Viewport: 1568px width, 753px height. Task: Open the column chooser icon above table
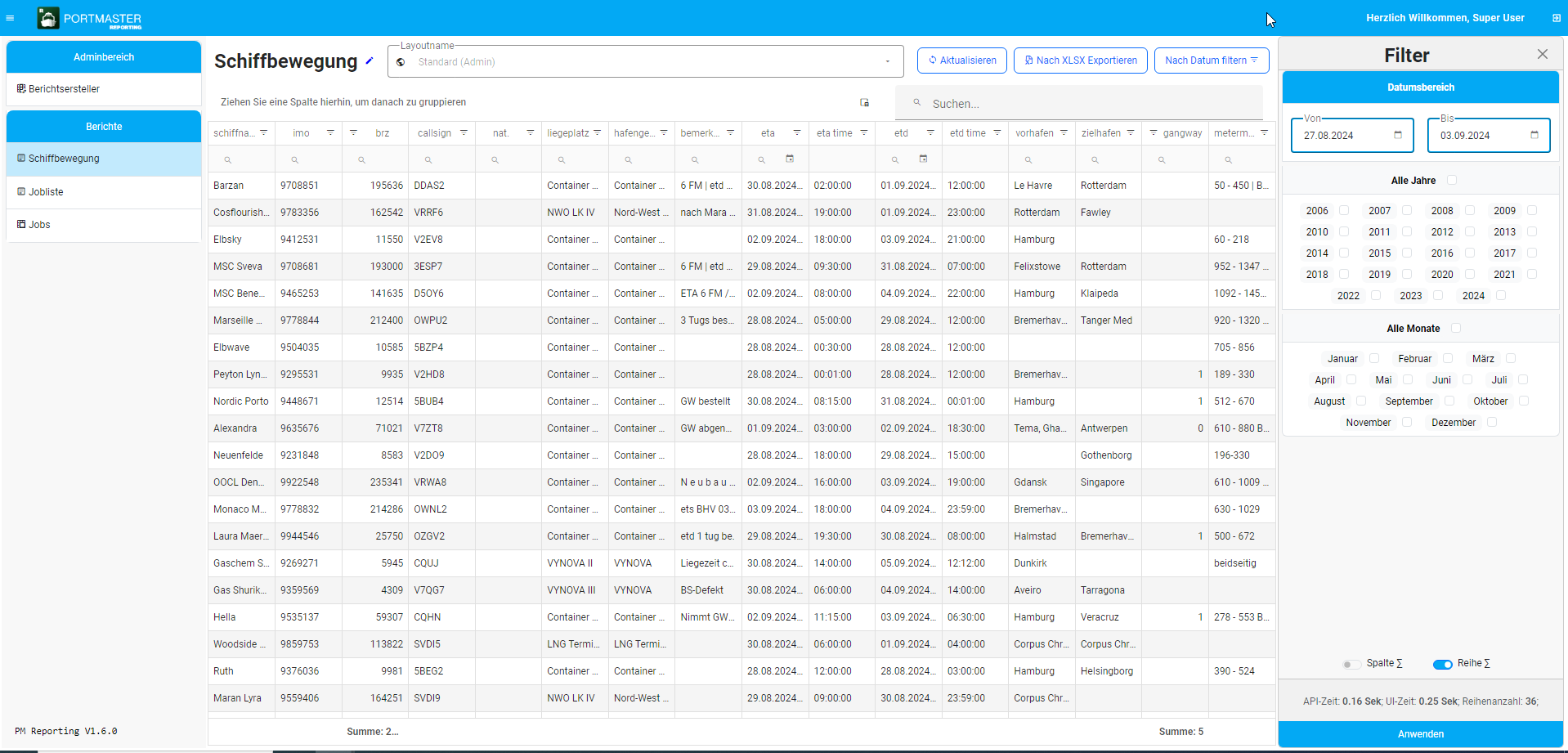click(864, 102)
